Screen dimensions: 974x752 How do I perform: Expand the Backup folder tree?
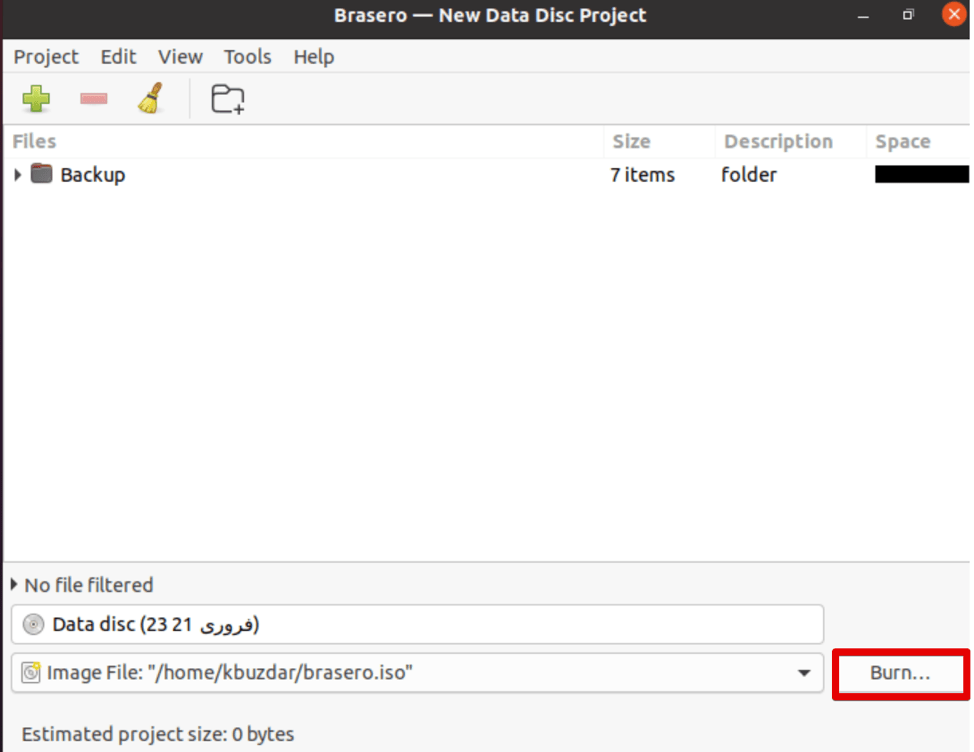click(16, 174)
